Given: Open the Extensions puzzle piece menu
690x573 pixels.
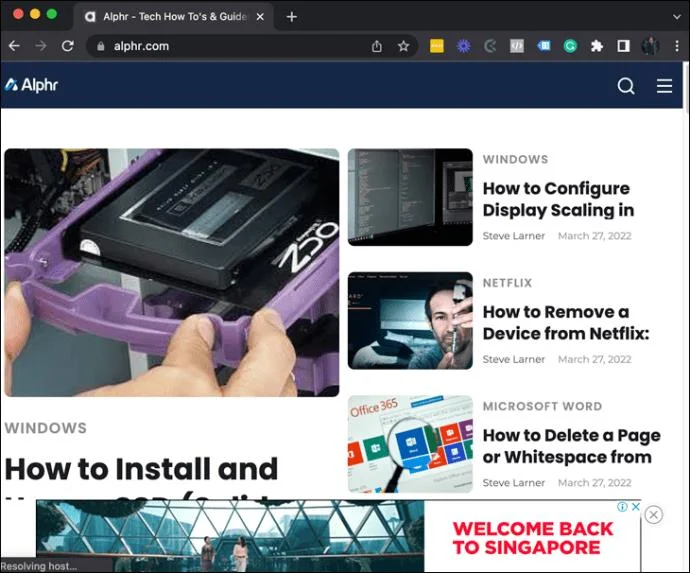Looking at the screenshot, I should click(597, 46).
